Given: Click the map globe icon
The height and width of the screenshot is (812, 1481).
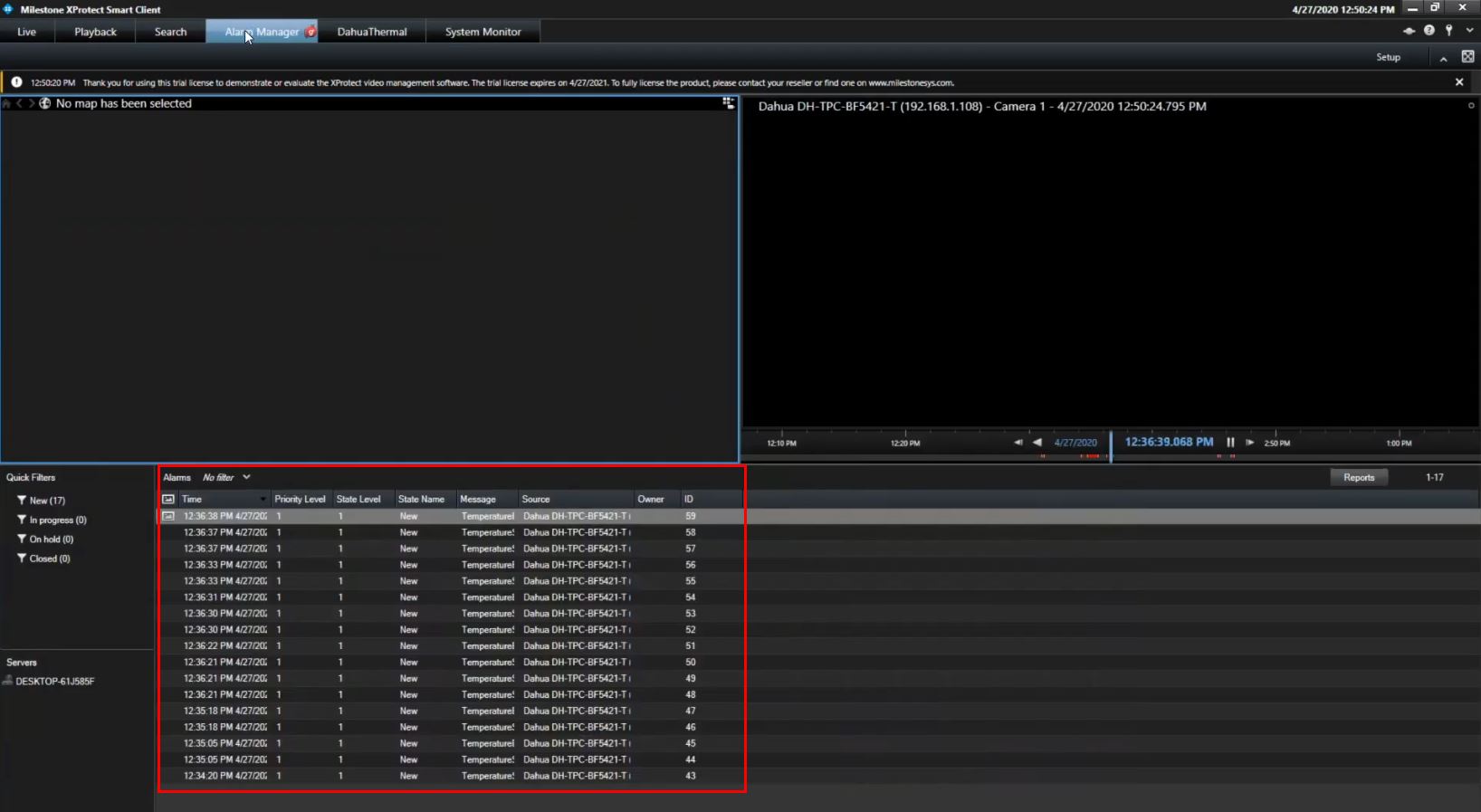Looking at the screenshot, I should (x=44, y=104).
